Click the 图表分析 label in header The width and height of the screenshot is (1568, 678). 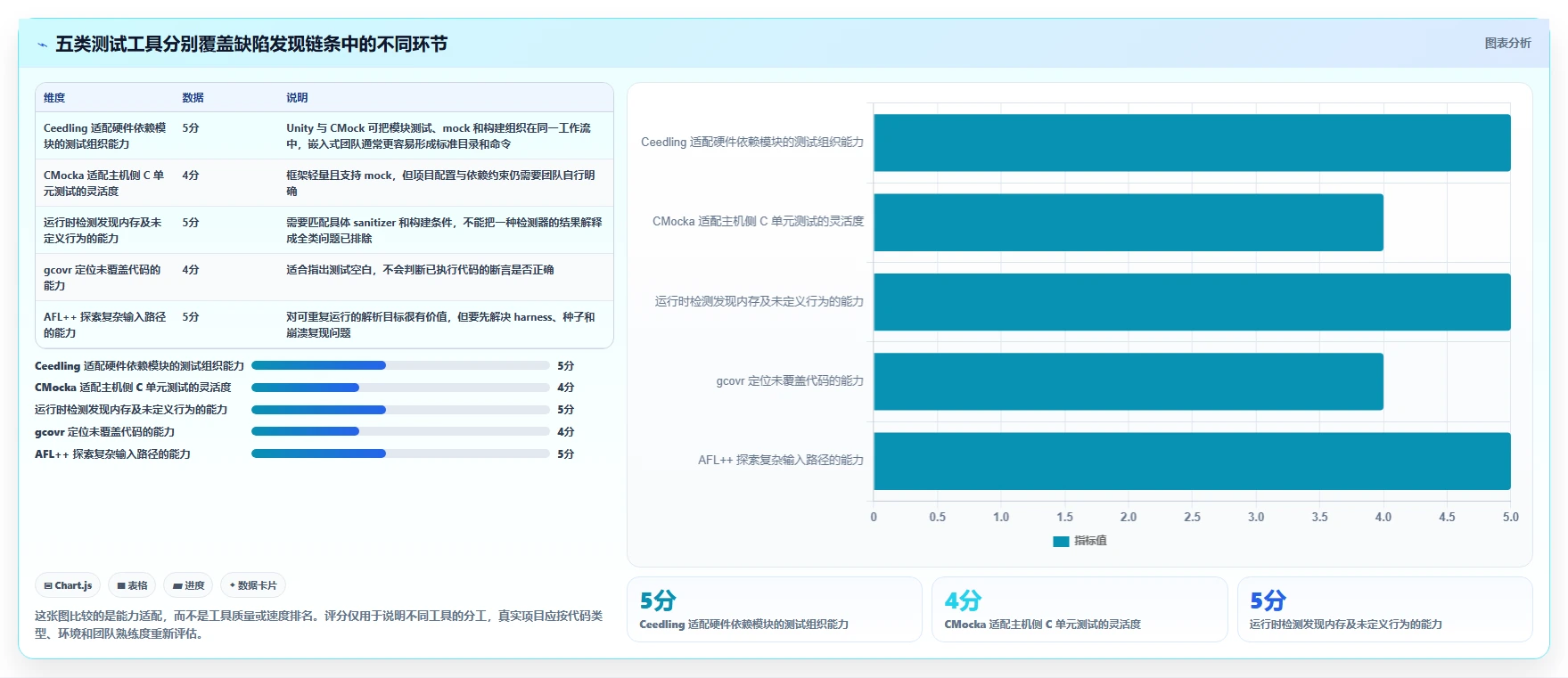(1507, 43)
